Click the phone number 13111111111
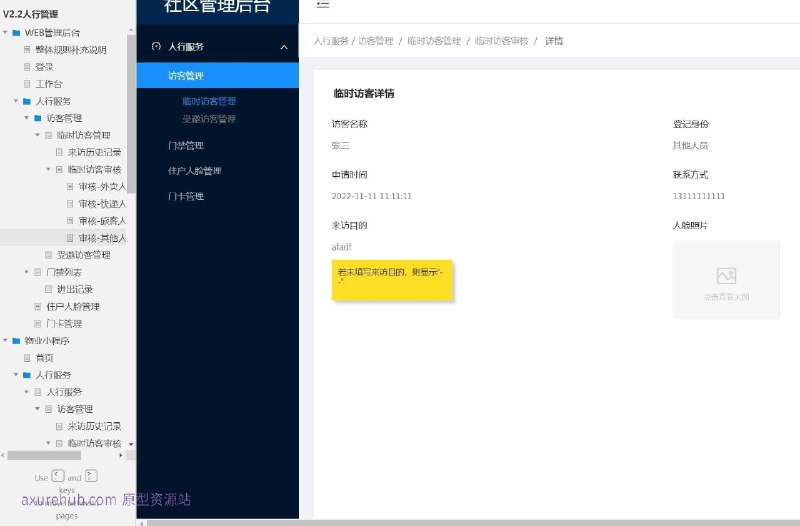The image size is (800, 526). pos(698,196)
